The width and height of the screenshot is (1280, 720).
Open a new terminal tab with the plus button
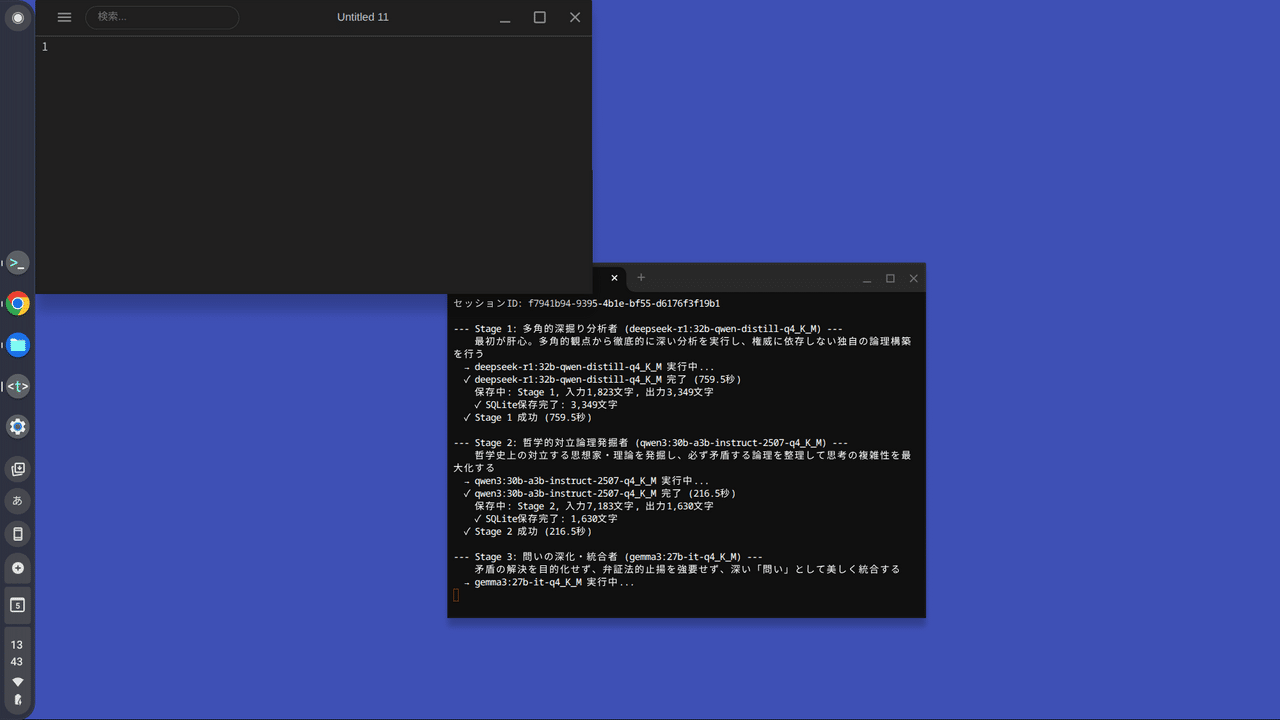click(640, 278)
